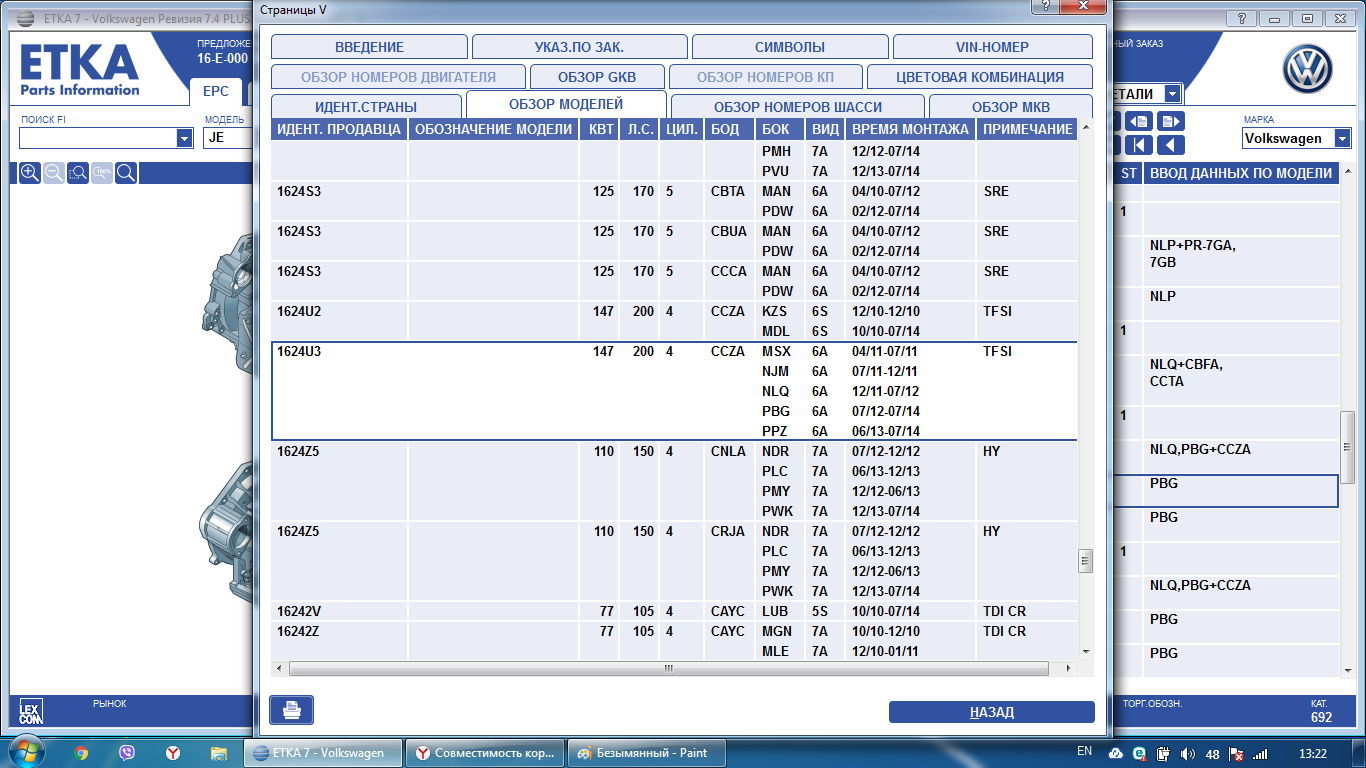The image size is (1366, 768).
Task: Click the ВРЕМЯ МОНТАЖА column header
Action: (x=910, y=129)
